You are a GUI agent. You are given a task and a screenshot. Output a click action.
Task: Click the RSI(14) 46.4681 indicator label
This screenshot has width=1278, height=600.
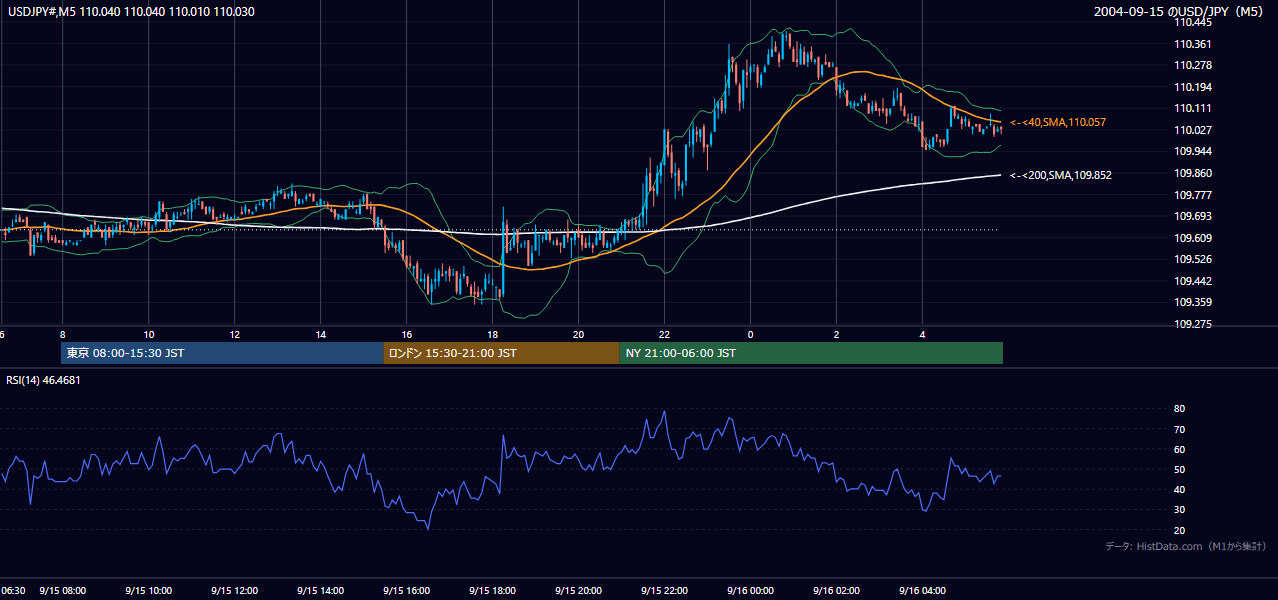coord(43,380)
